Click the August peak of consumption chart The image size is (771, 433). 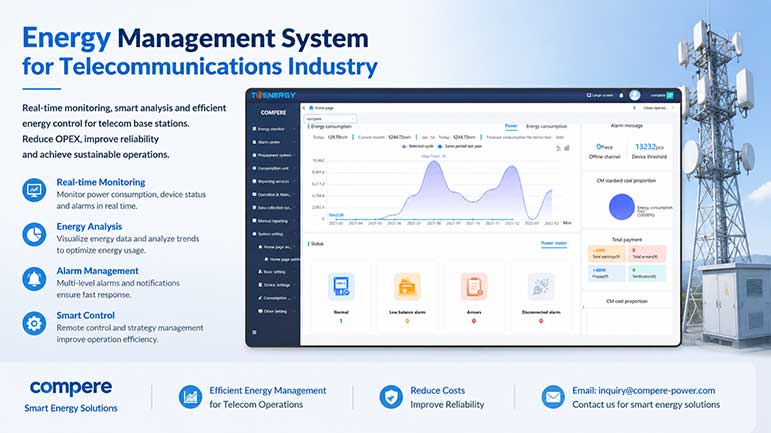click(434, 162)
